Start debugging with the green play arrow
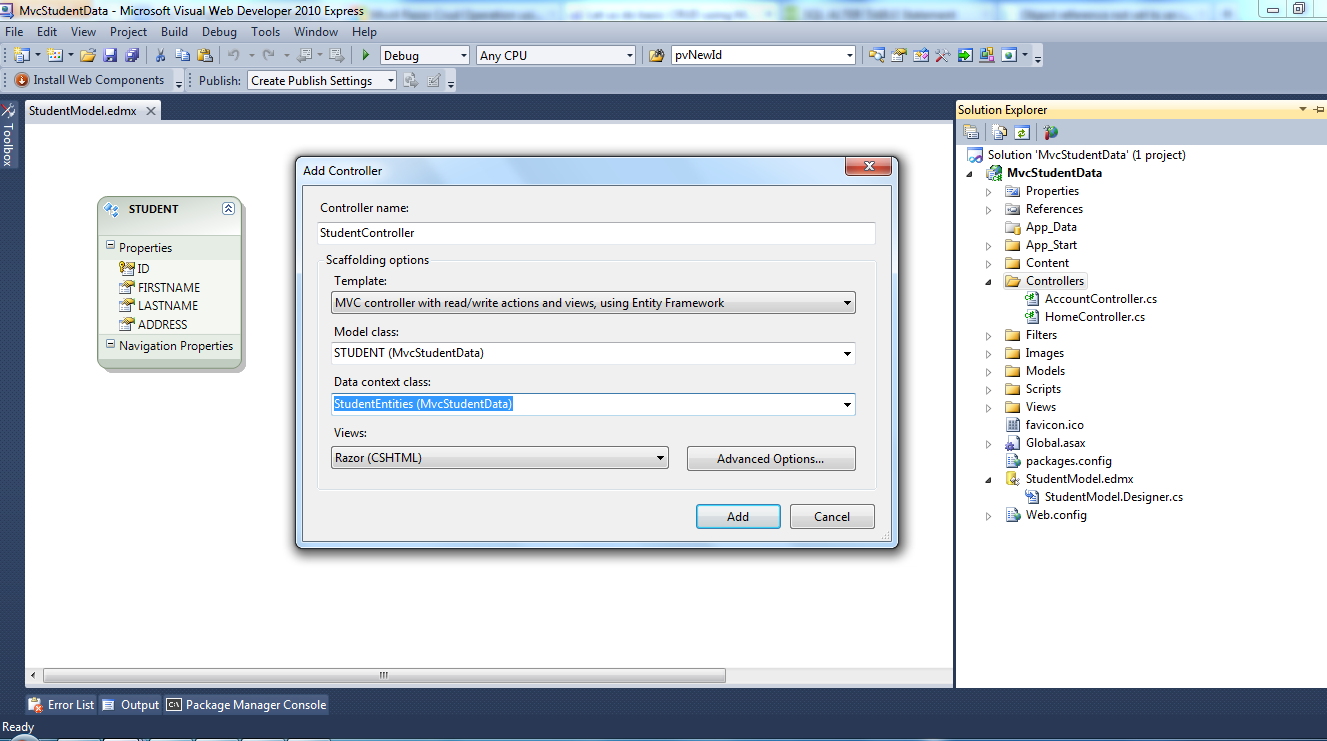Screen dimensions: 1327x741 click(x=366, y=55)
